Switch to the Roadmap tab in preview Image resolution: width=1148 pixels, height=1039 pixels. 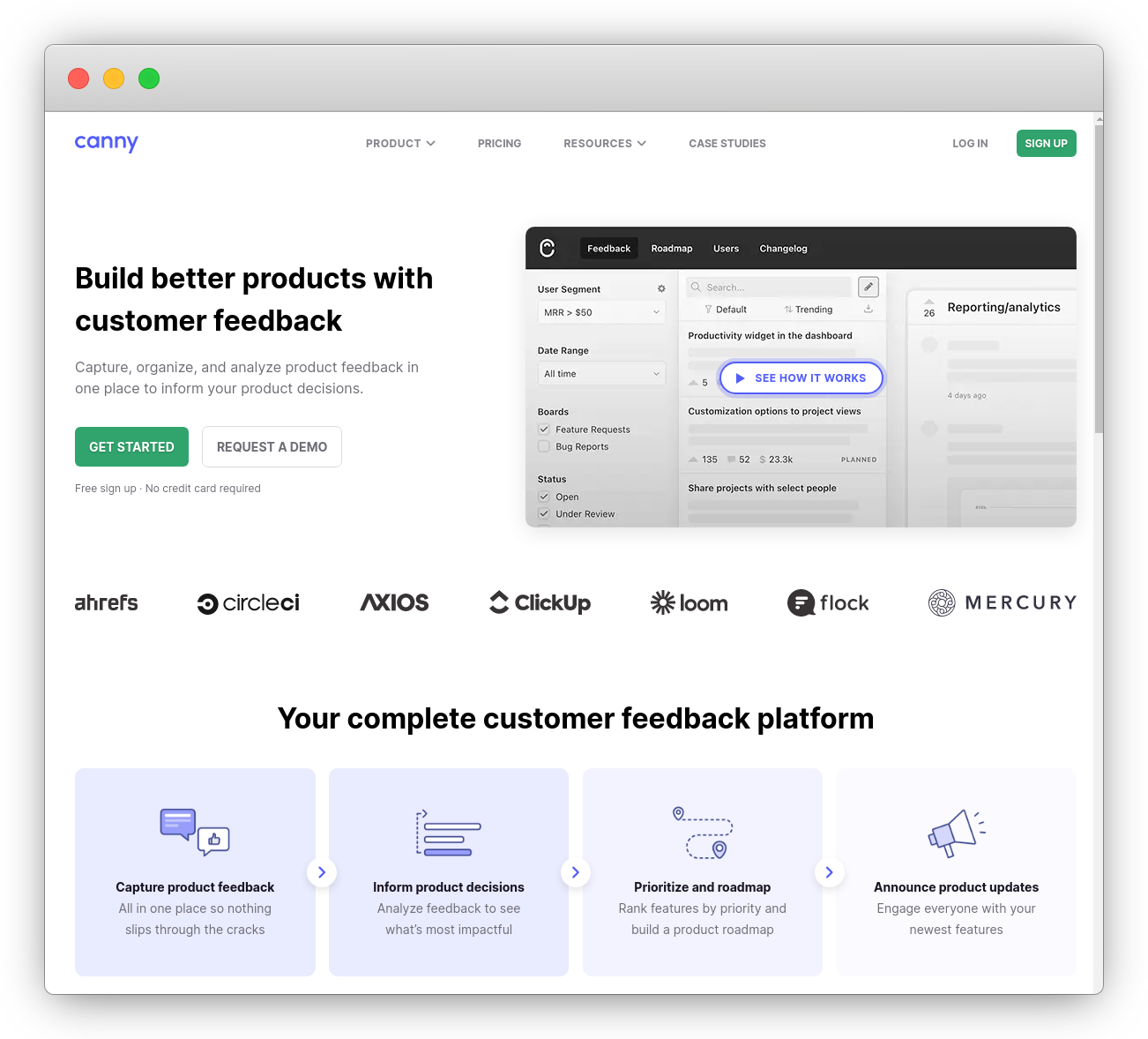click(x=672, y=249)
